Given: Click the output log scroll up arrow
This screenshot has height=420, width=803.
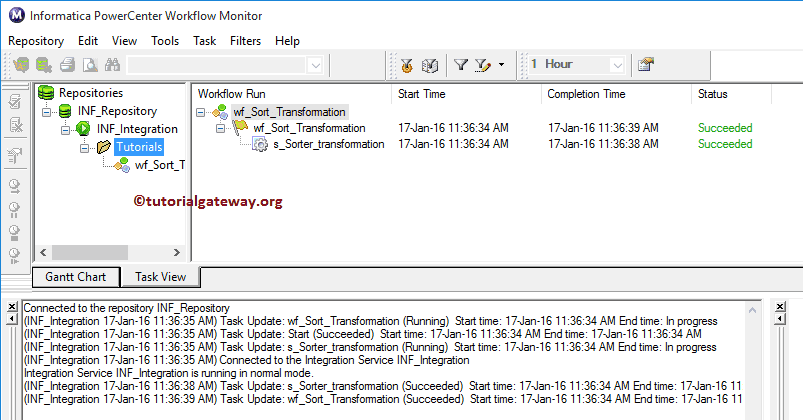Looking at the screenshot, I should [752, 310].
